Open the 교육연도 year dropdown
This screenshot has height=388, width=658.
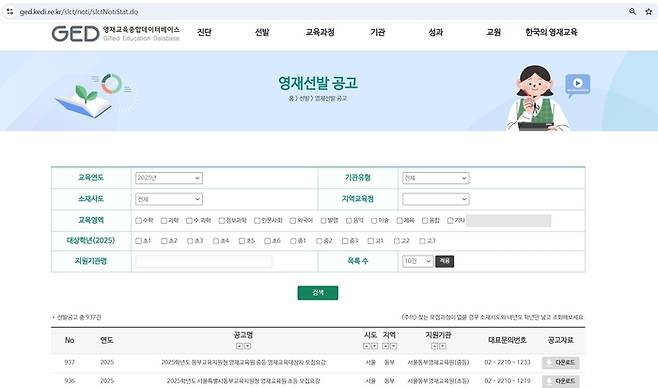point(169,178)
